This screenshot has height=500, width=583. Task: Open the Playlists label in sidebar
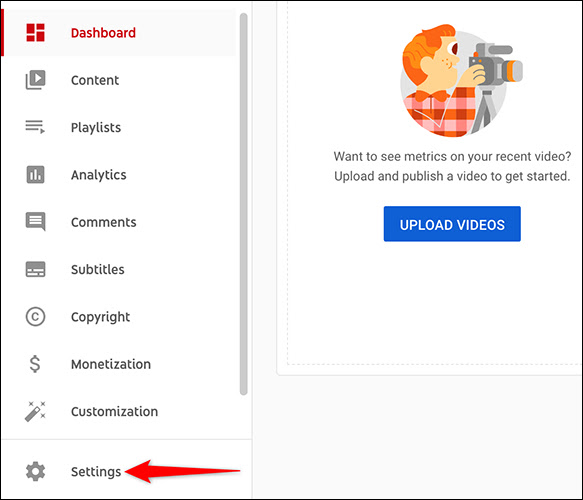pyautogui.click(x=96, y=128)
